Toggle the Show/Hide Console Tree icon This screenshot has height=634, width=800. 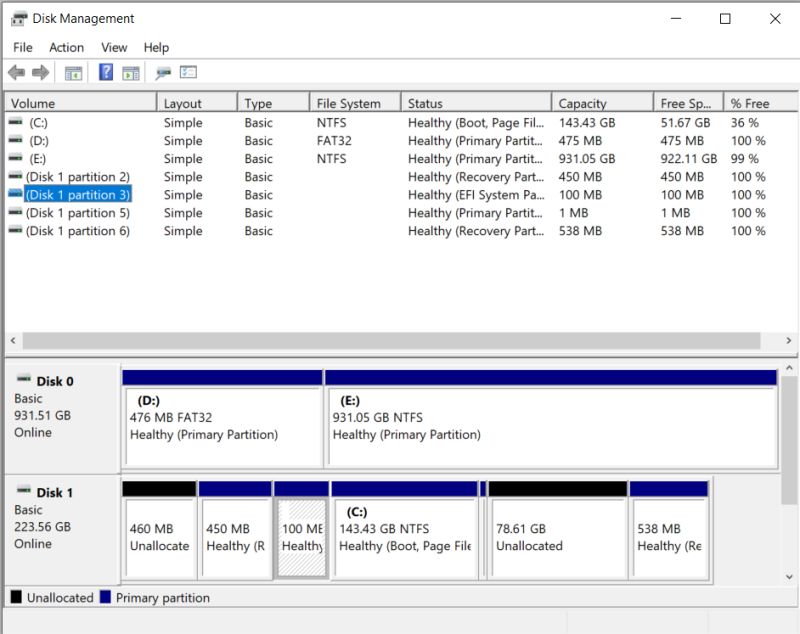click(x=72, y=71)
